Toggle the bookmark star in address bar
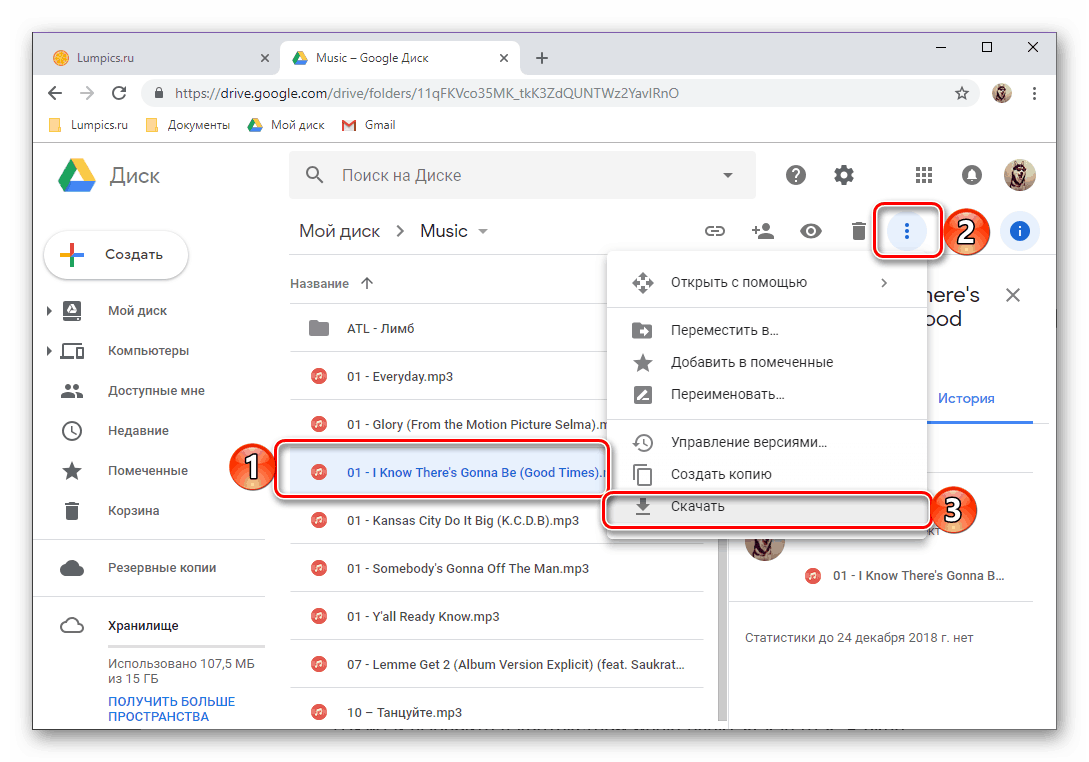Viewport: 1089px width, 762px height. click(x=961, y=92)
